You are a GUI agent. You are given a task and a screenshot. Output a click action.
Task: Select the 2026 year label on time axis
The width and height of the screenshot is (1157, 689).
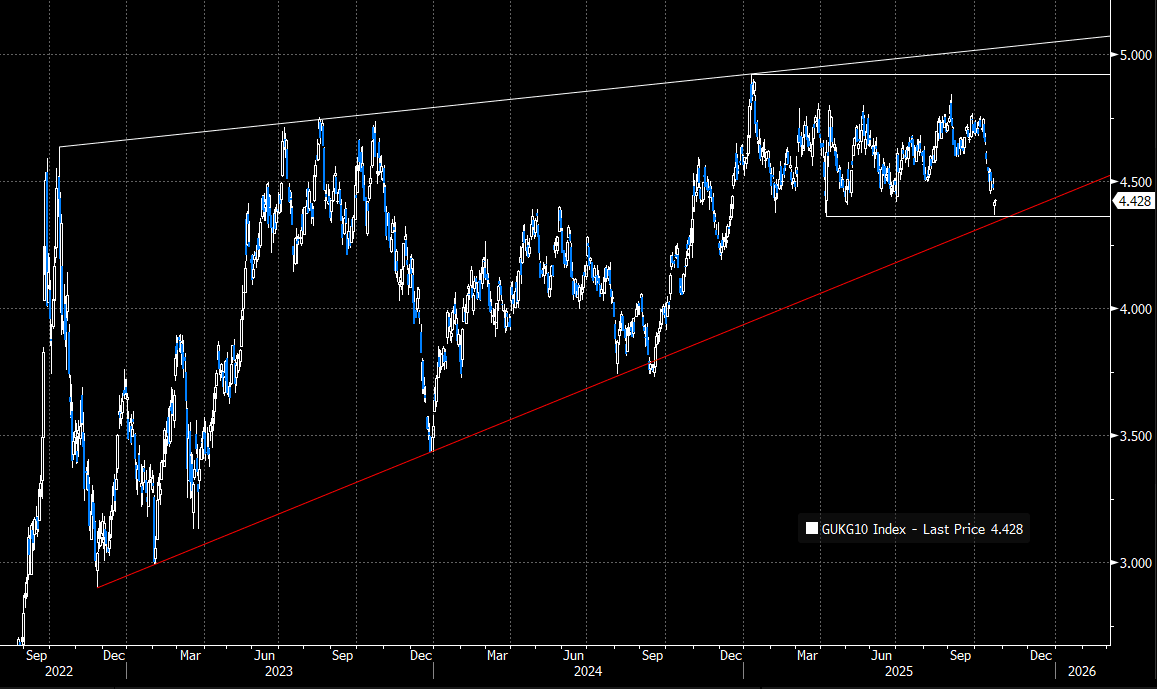[1082, 671]
